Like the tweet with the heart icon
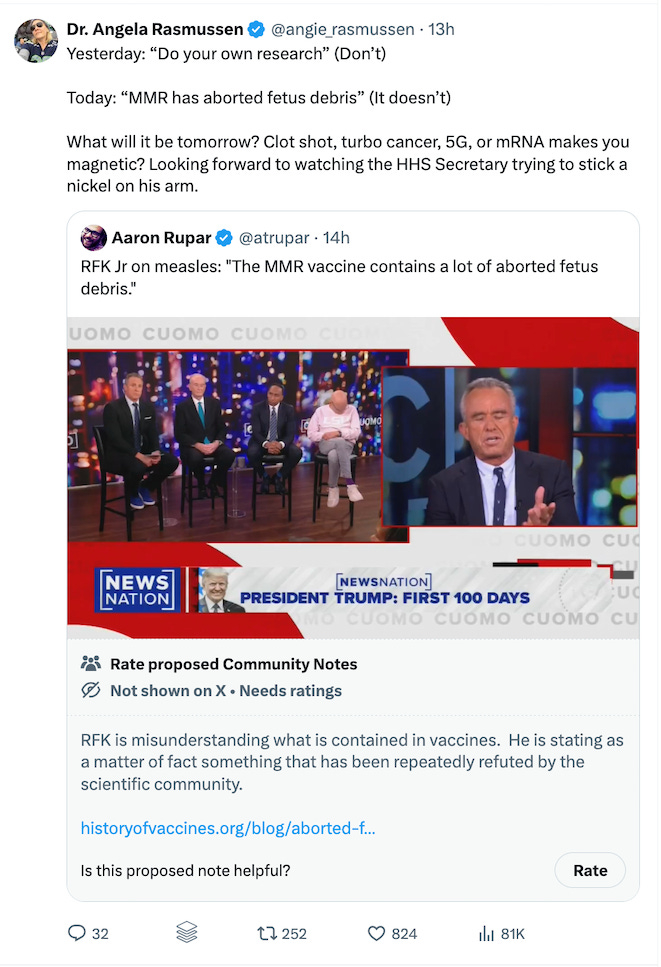The image size is (661, 967). coord(376,934)
